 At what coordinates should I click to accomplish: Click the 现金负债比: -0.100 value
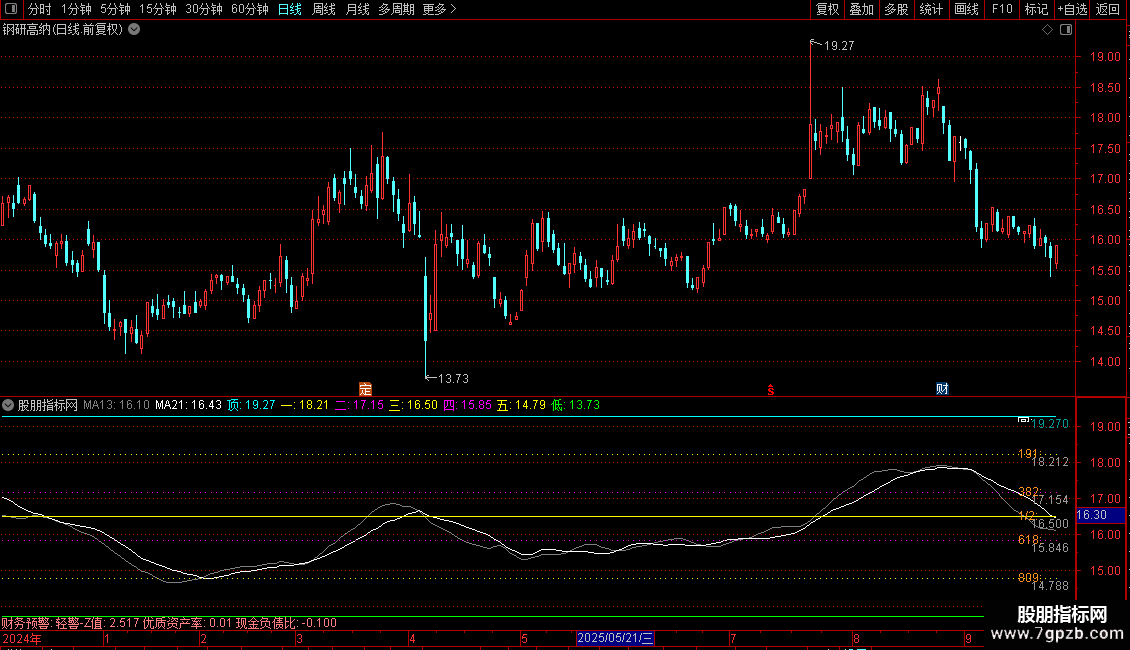[286, 623]
